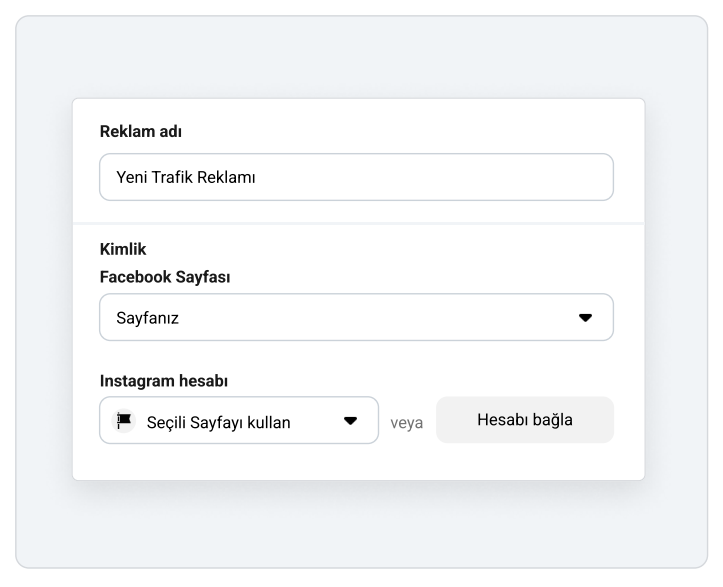Click the Kimlik section heading
723x587 pixels.
point(123,249)
